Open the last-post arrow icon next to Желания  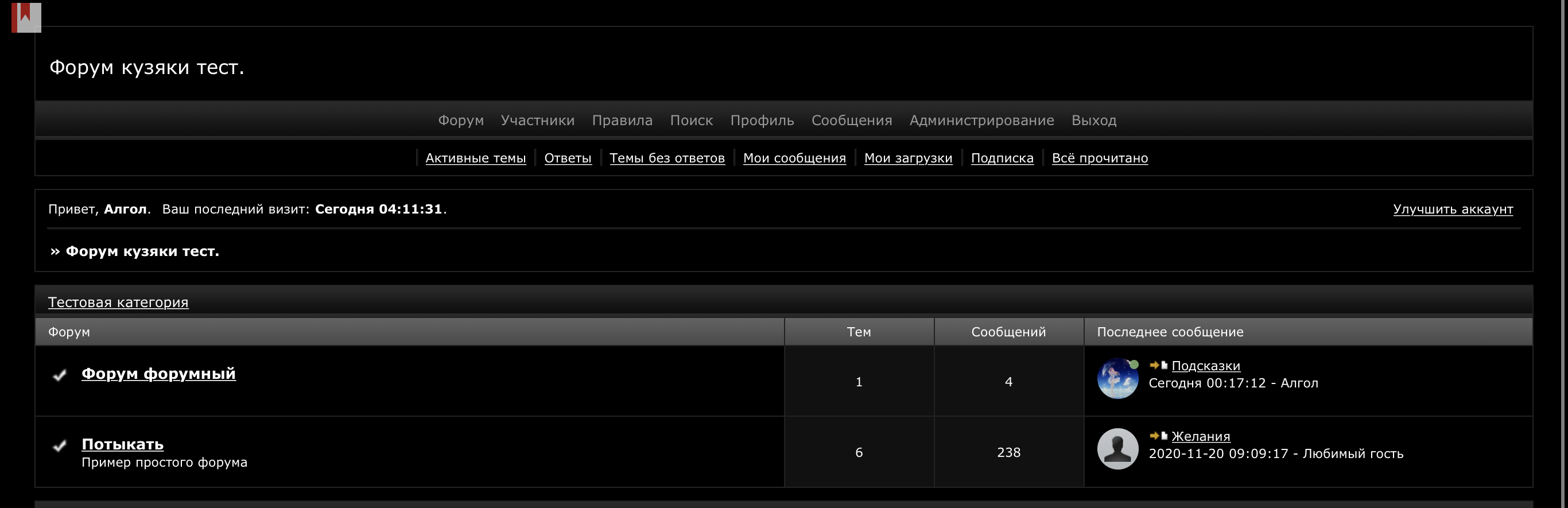(x=1158, y=436)
